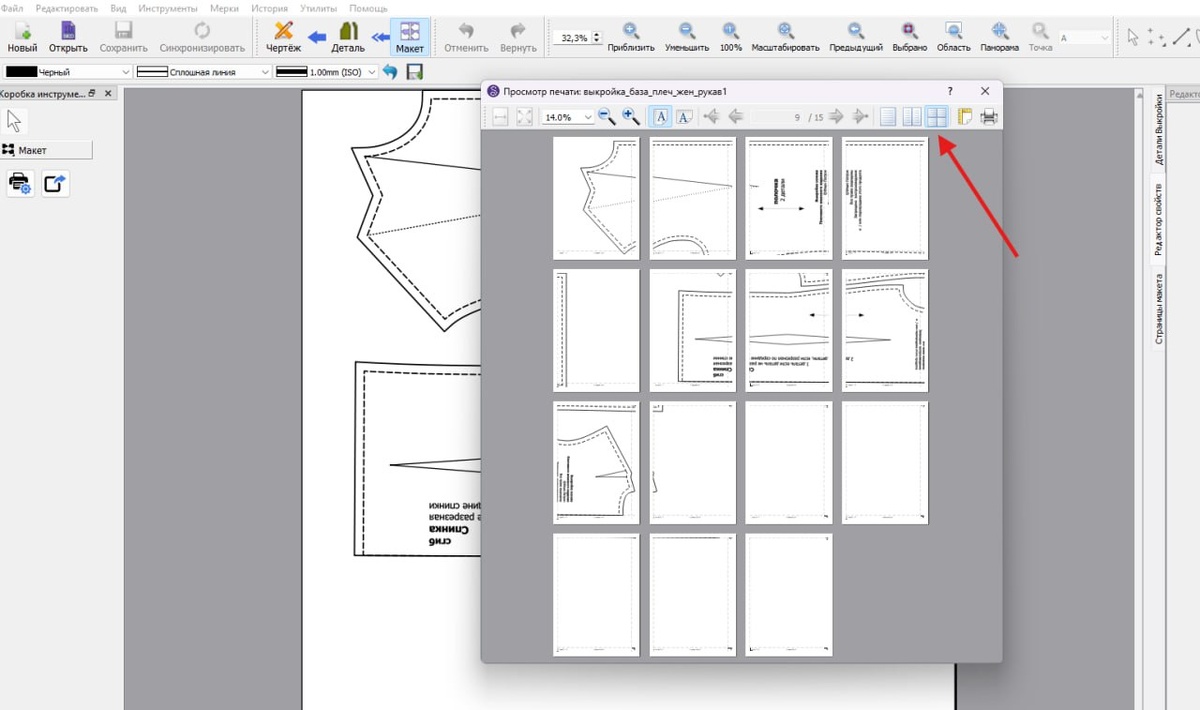Viewport: 1200px width, 710px height.
Task: Open the Черный color dropdown
Action: click(68, 72)
